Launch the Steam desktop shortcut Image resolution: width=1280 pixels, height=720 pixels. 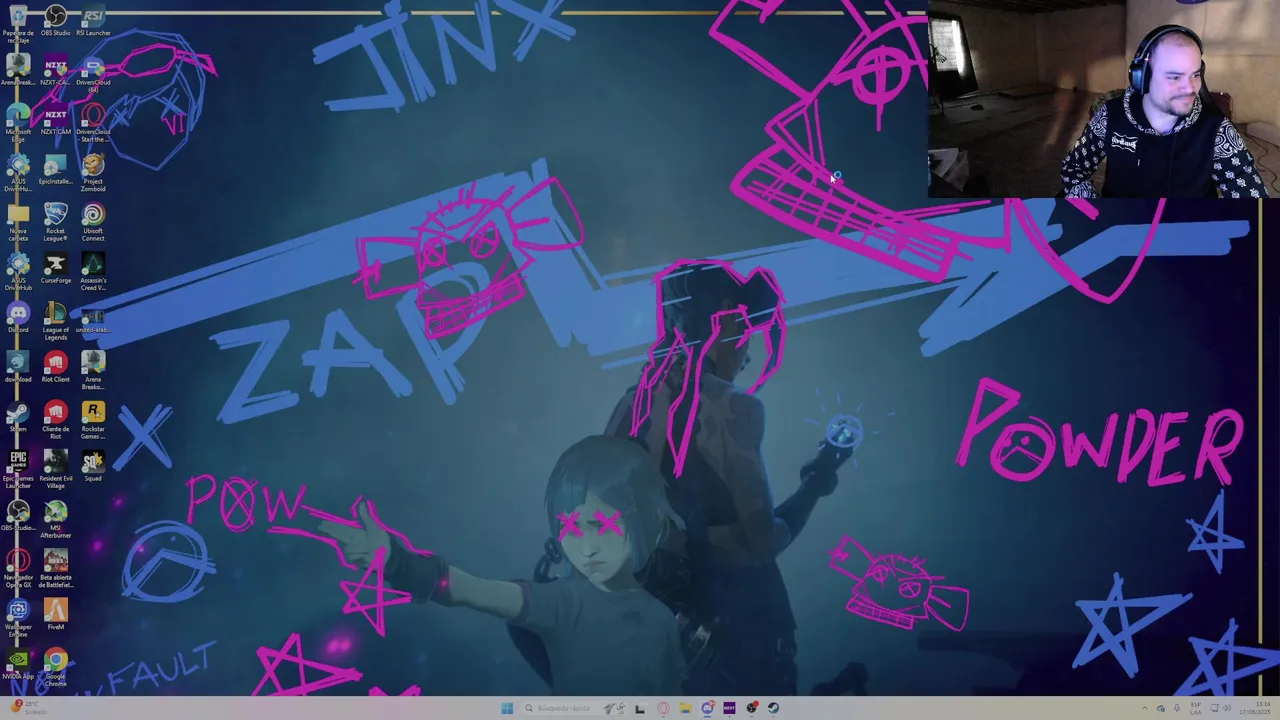[18, 416]
